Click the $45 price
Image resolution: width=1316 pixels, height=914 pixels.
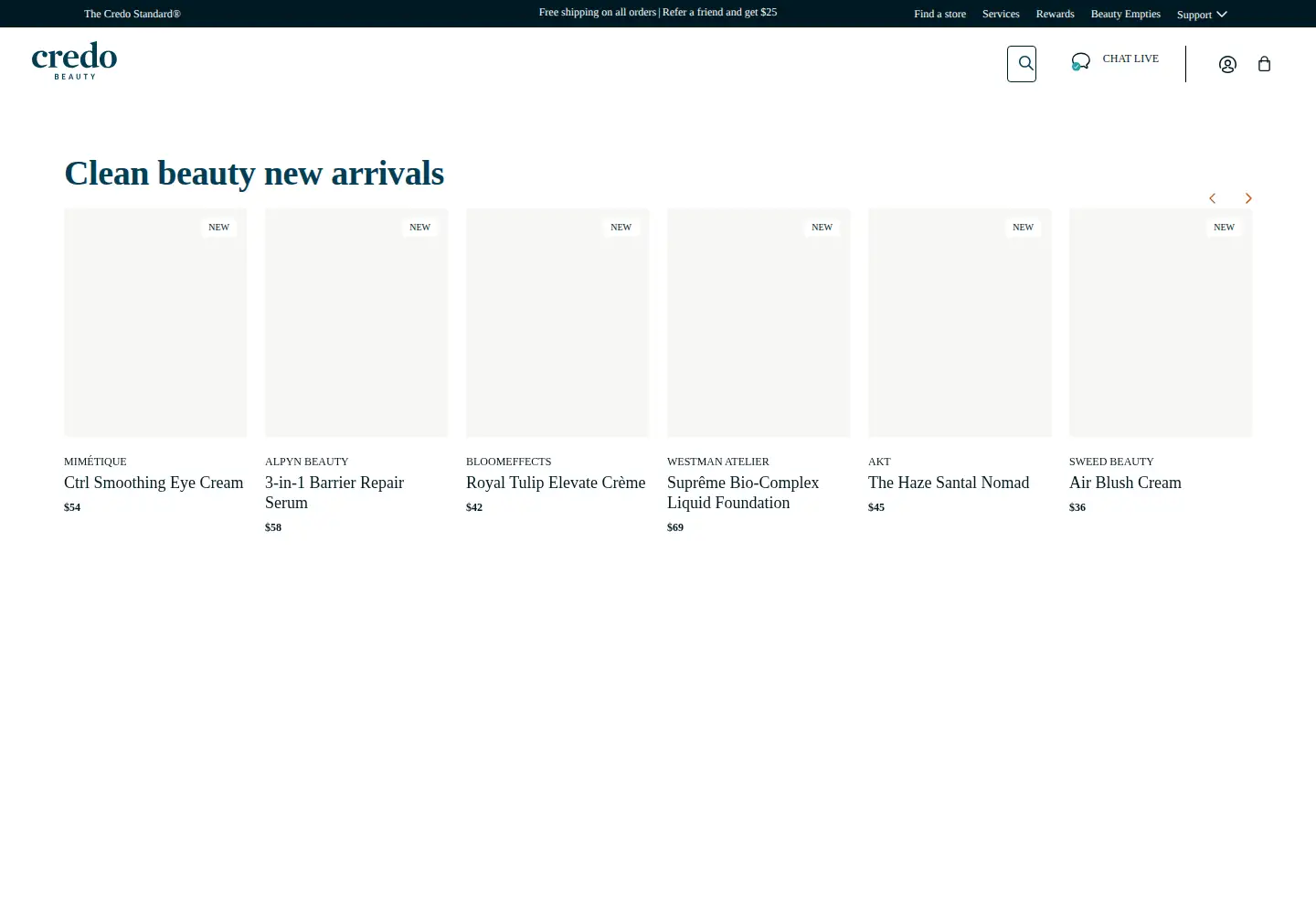[x=876, y=507]
